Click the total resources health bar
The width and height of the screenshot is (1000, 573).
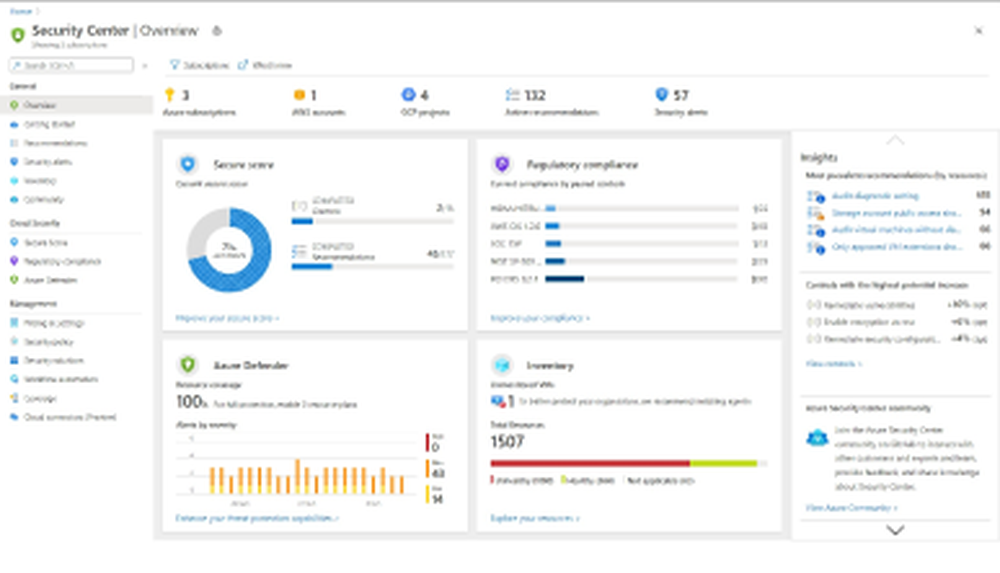(x=629, y=463)
